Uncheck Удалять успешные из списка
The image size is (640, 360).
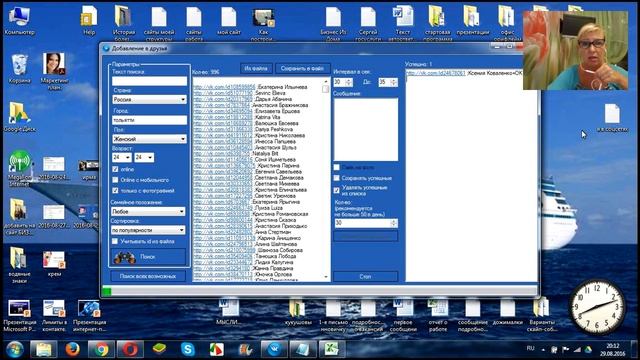click(x=336, y=190)
